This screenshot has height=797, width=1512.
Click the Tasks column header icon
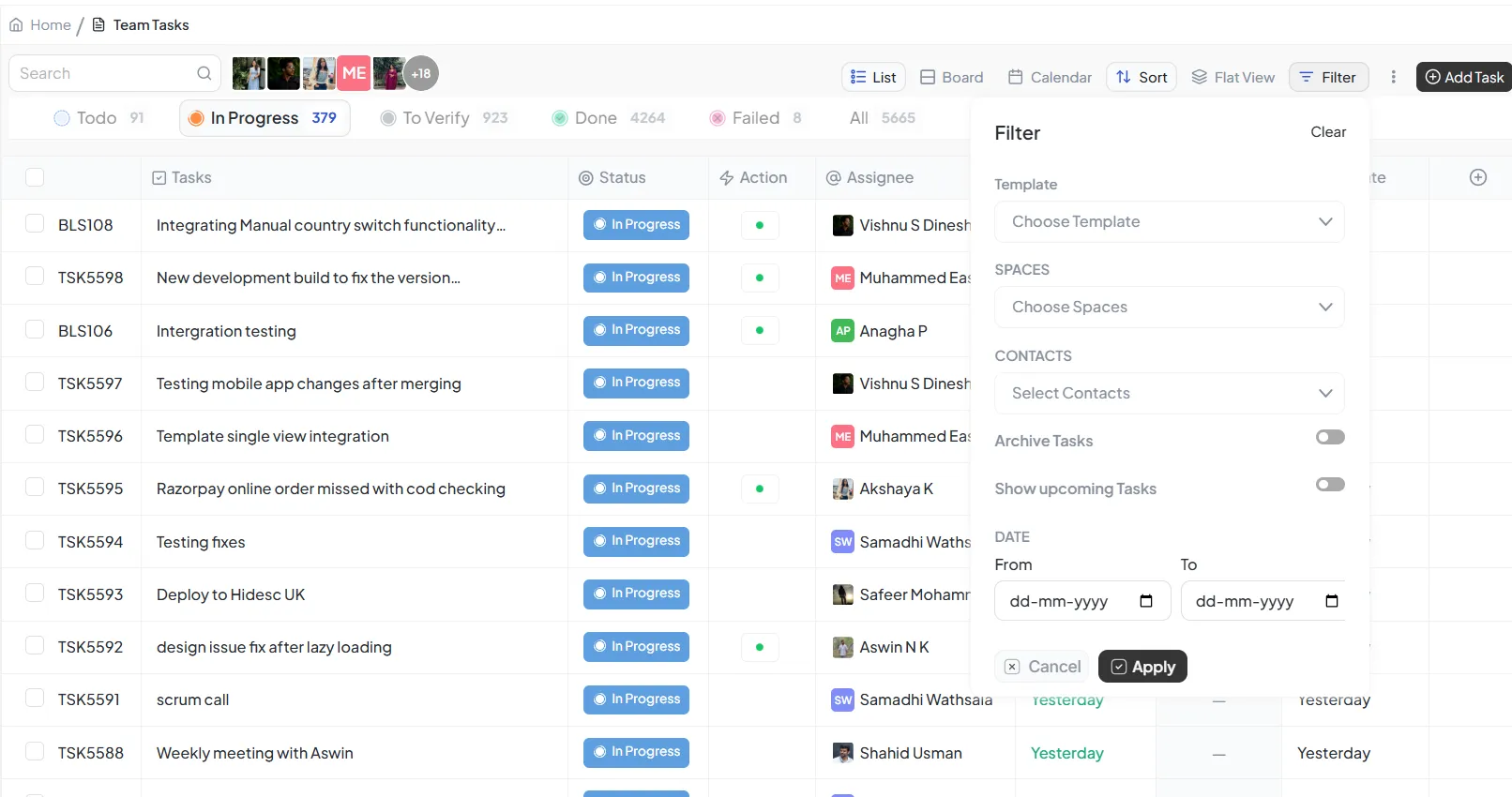159,178
